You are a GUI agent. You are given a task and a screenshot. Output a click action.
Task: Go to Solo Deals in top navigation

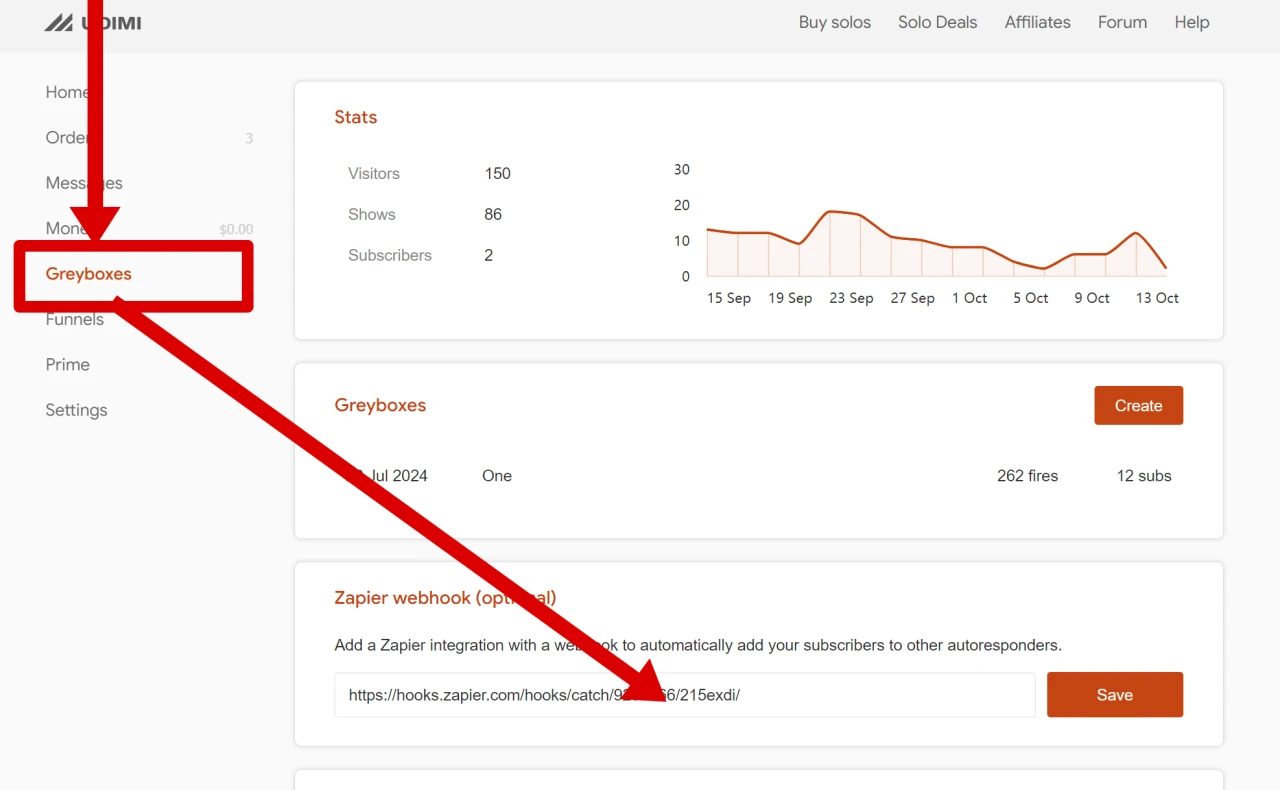(x=937, y=22)
